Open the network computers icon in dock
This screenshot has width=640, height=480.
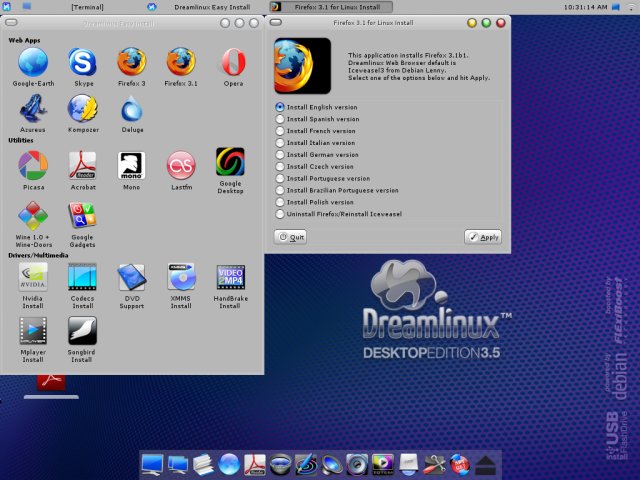178,465
